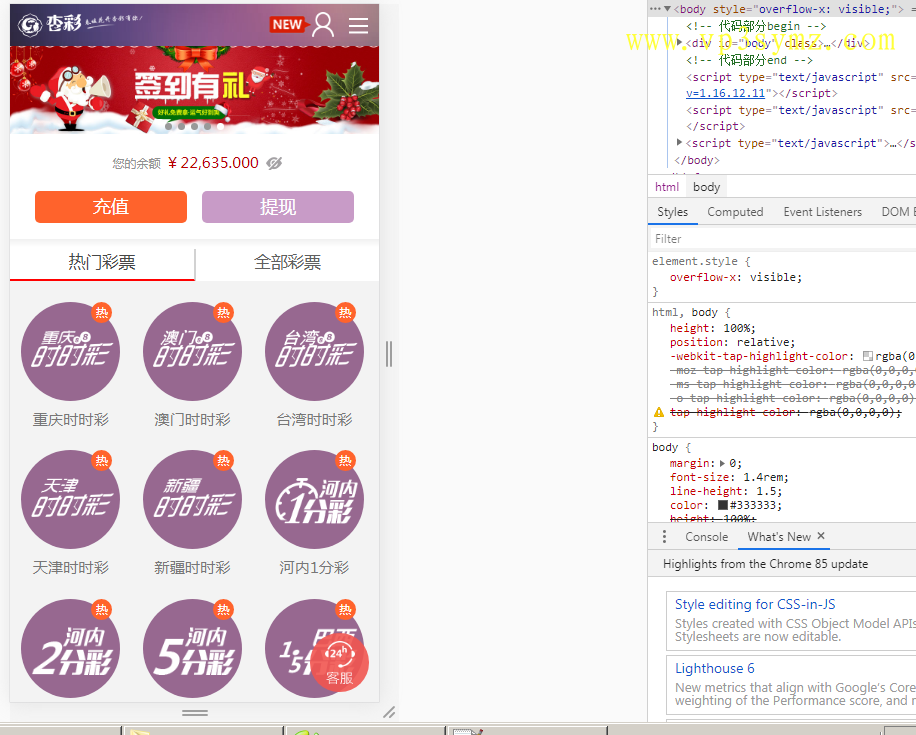Close the What's New drawer tab

[x=821, y=536]
